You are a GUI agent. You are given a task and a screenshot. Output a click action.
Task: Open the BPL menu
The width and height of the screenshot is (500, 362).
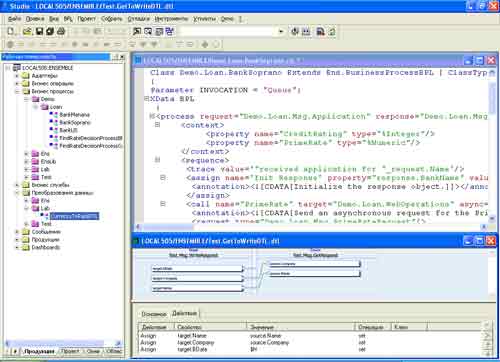[x=68, y=19]
